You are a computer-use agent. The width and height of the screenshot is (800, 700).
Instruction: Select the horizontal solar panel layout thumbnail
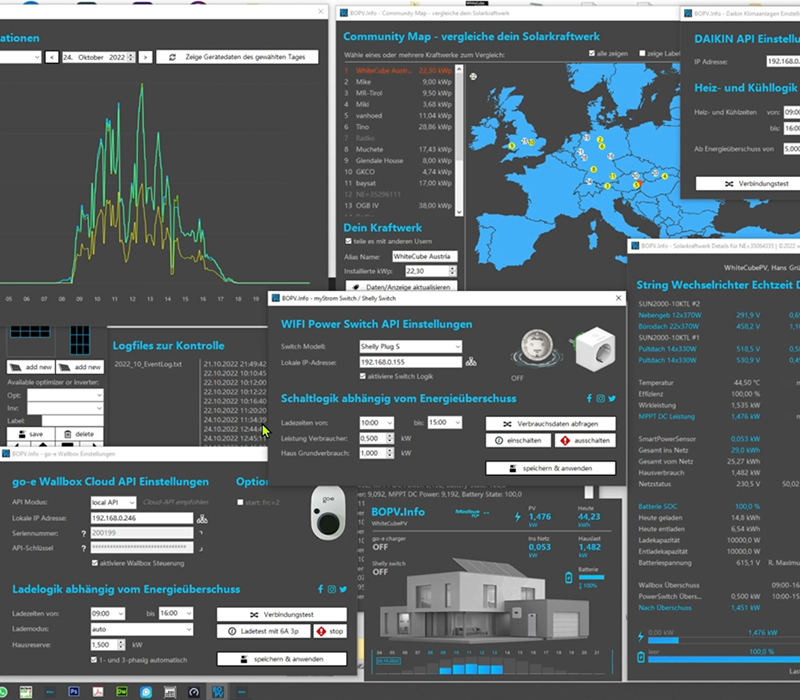30,331
